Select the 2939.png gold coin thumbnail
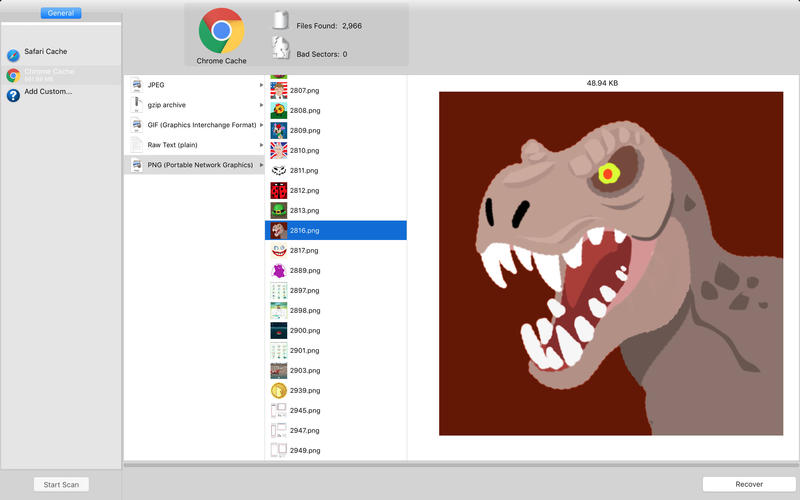Viewport: 800px width, 500px height. [x=279, y=390]
